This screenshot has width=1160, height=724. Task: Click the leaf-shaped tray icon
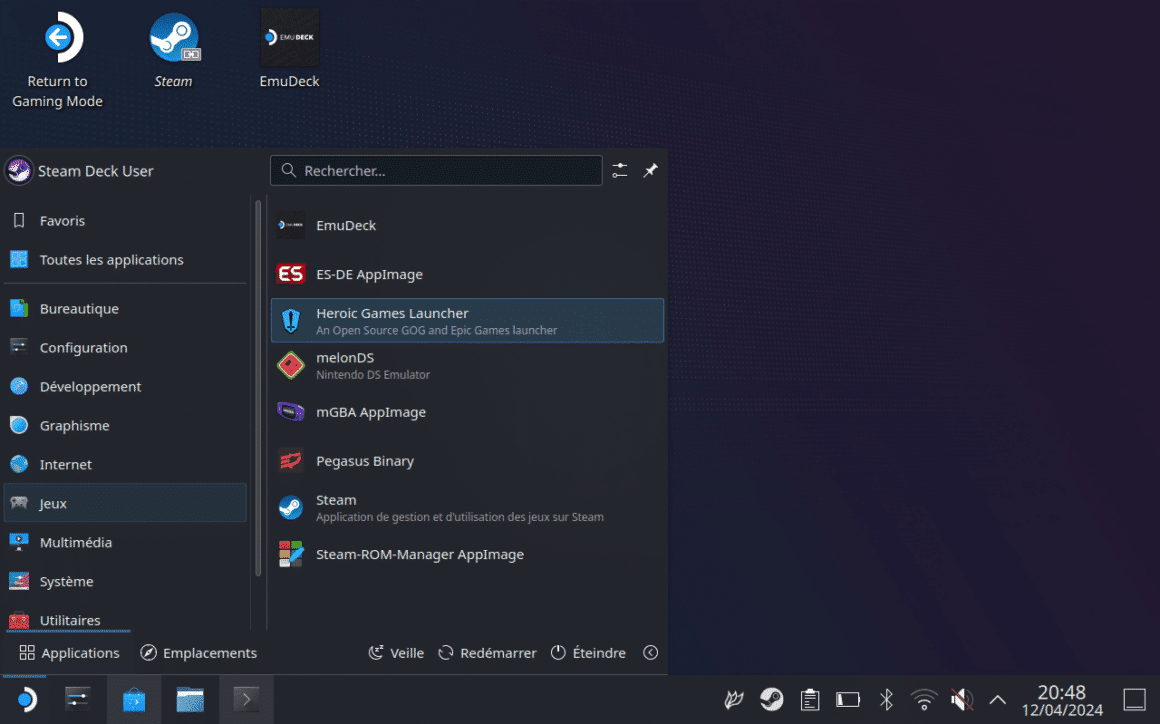point(733,700)
